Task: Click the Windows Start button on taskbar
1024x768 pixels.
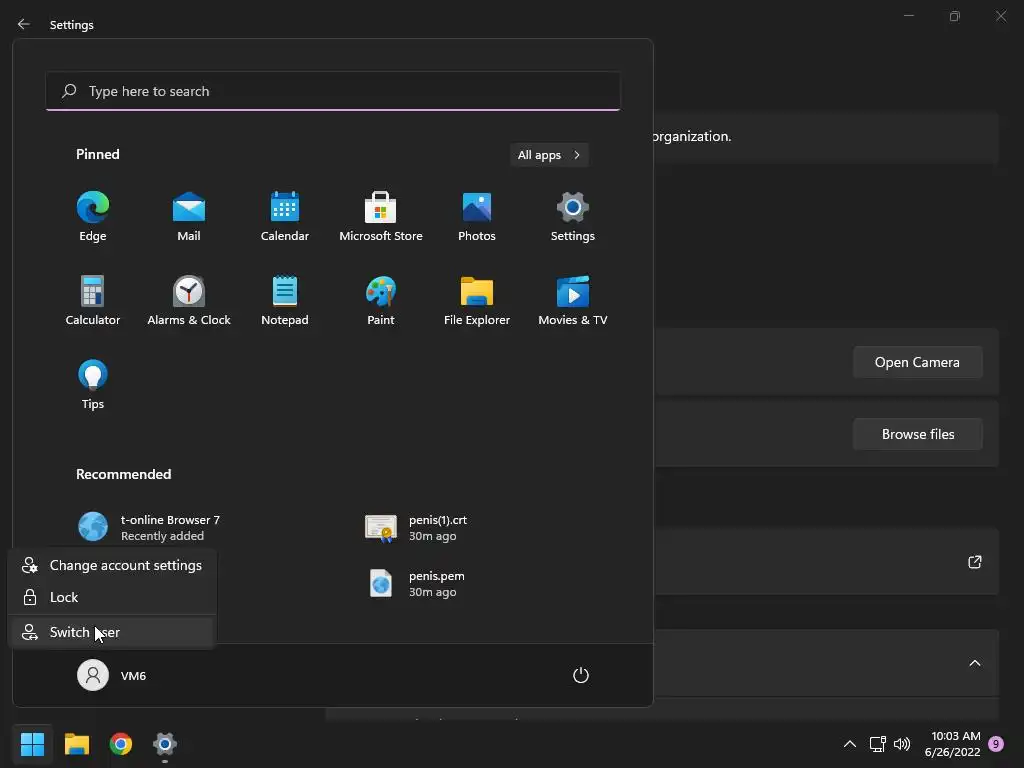Action: (x=32, y=744)
